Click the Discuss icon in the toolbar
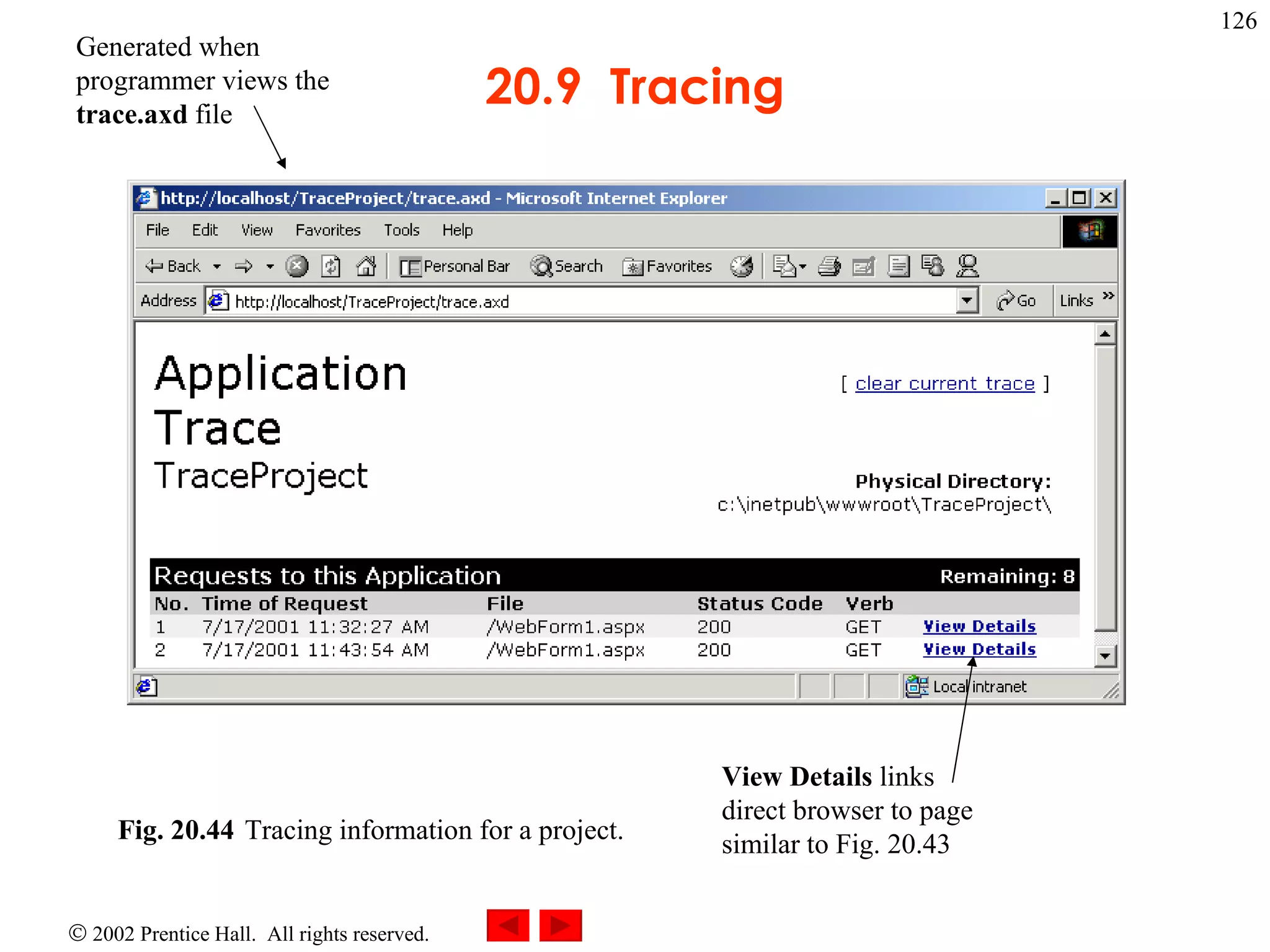Viewport: 1270px width, 952px height. pos(899,267)
